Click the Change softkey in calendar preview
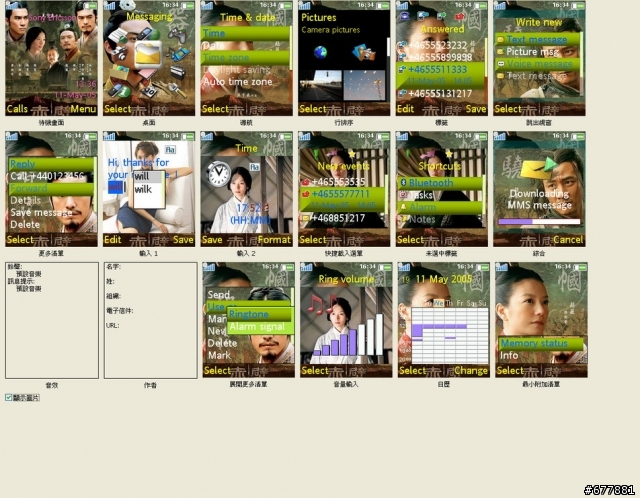 pos(471,371)
